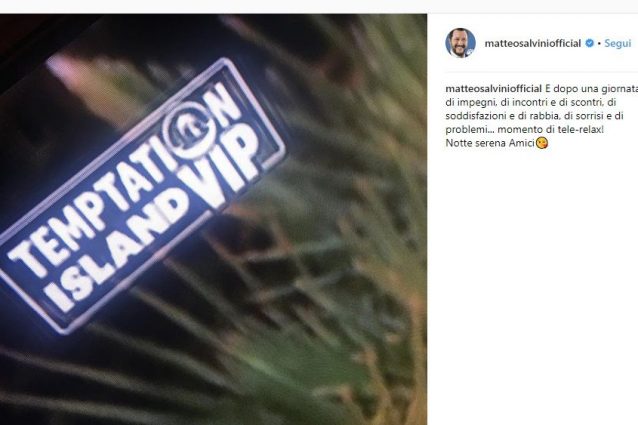Follow the account via Segui
638x425 pixels.
(617, 43)
